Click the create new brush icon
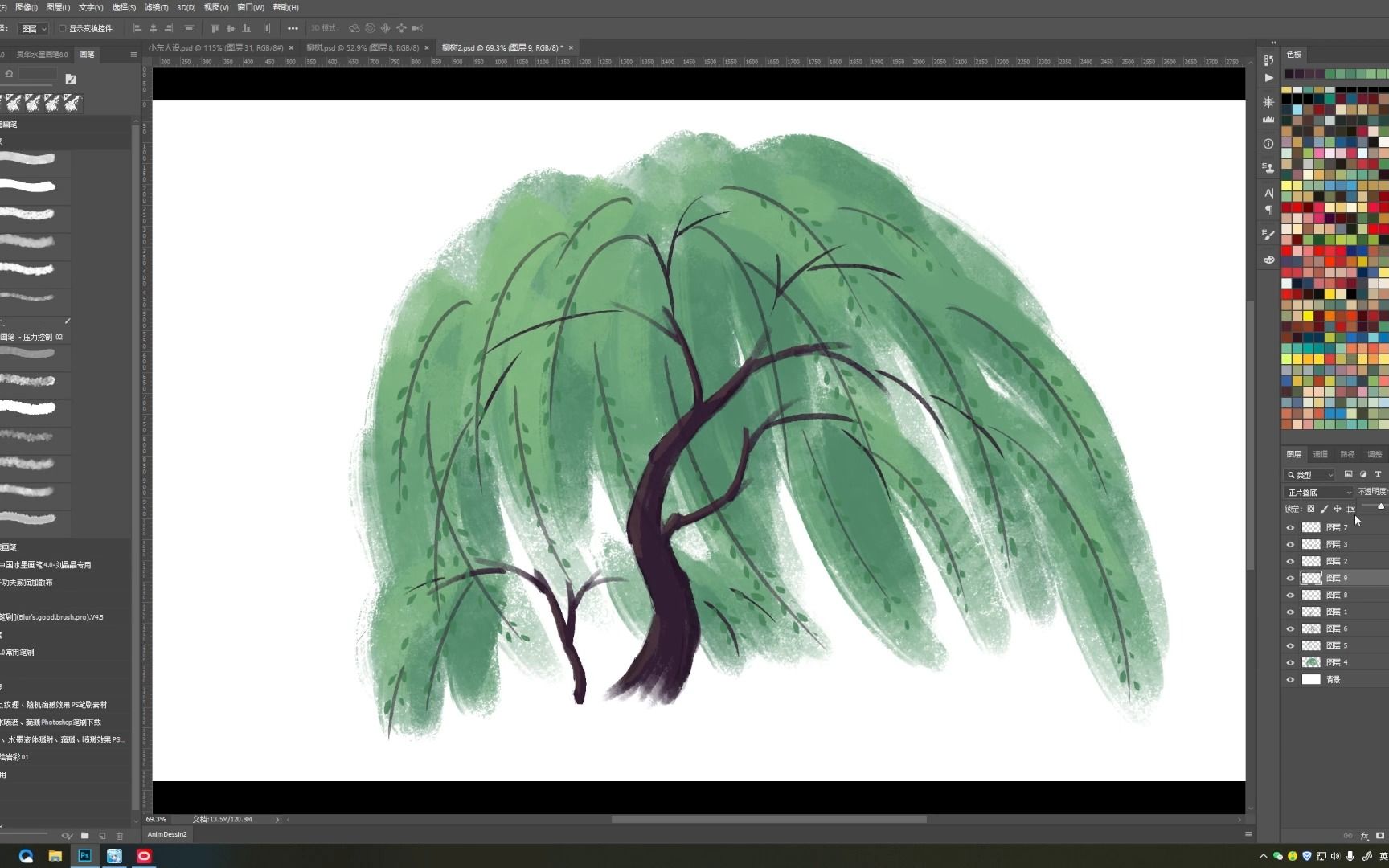The image size is (1389, 868). click(102, 836)
